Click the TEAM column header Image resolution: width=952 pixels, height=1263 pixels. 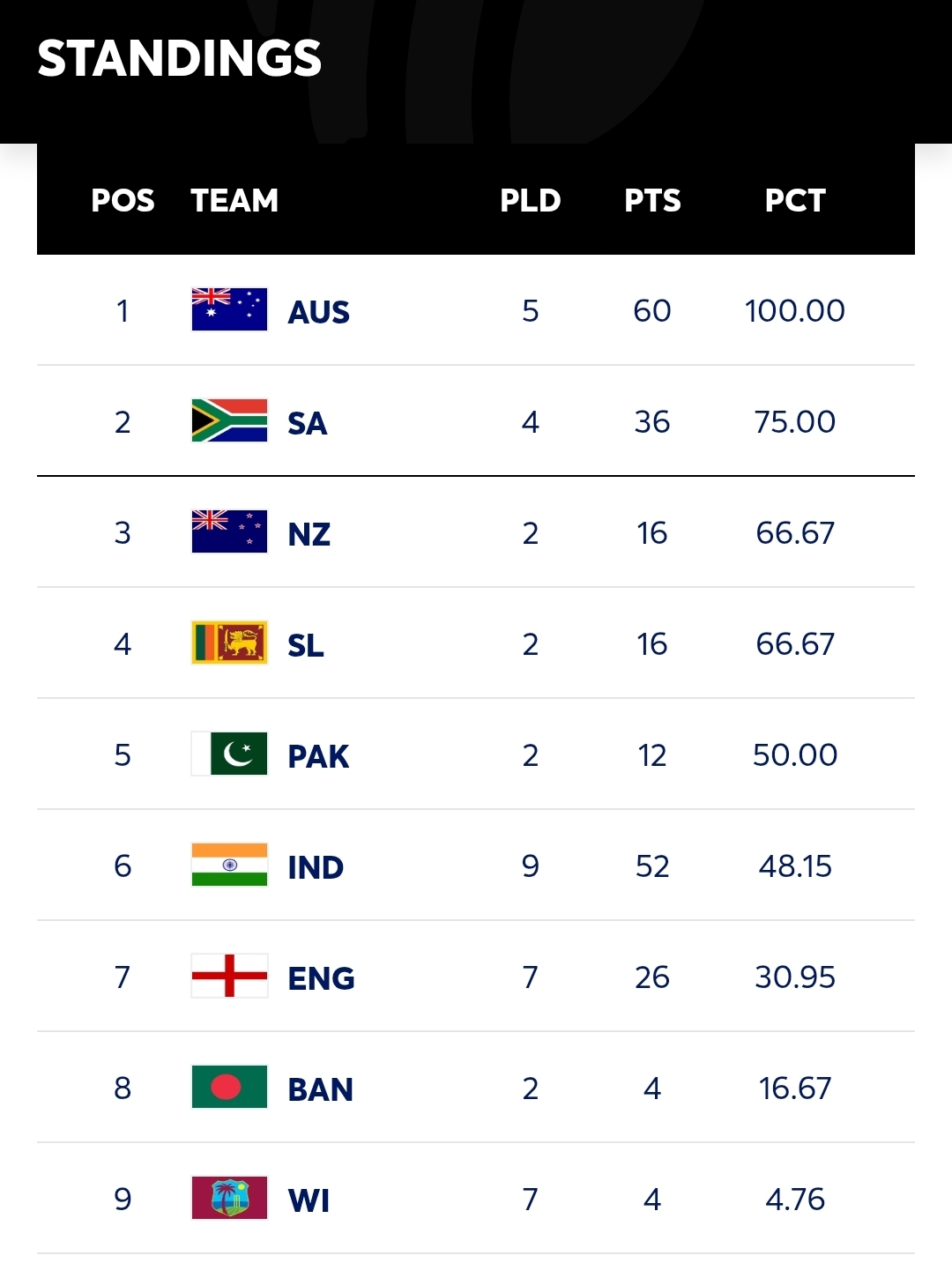click(x=234, y=200)
